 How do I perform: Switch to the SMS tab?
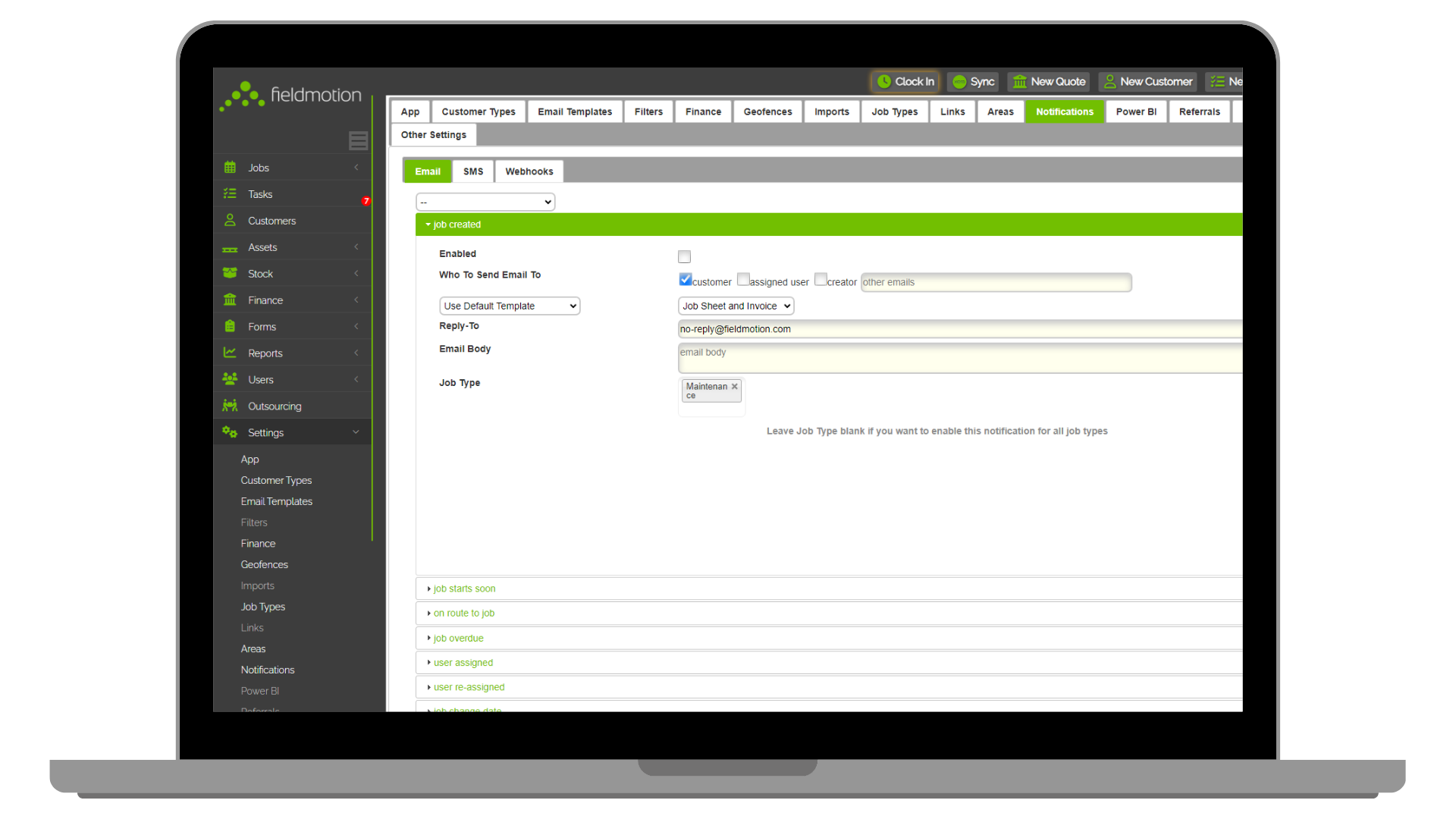(472, 171)
